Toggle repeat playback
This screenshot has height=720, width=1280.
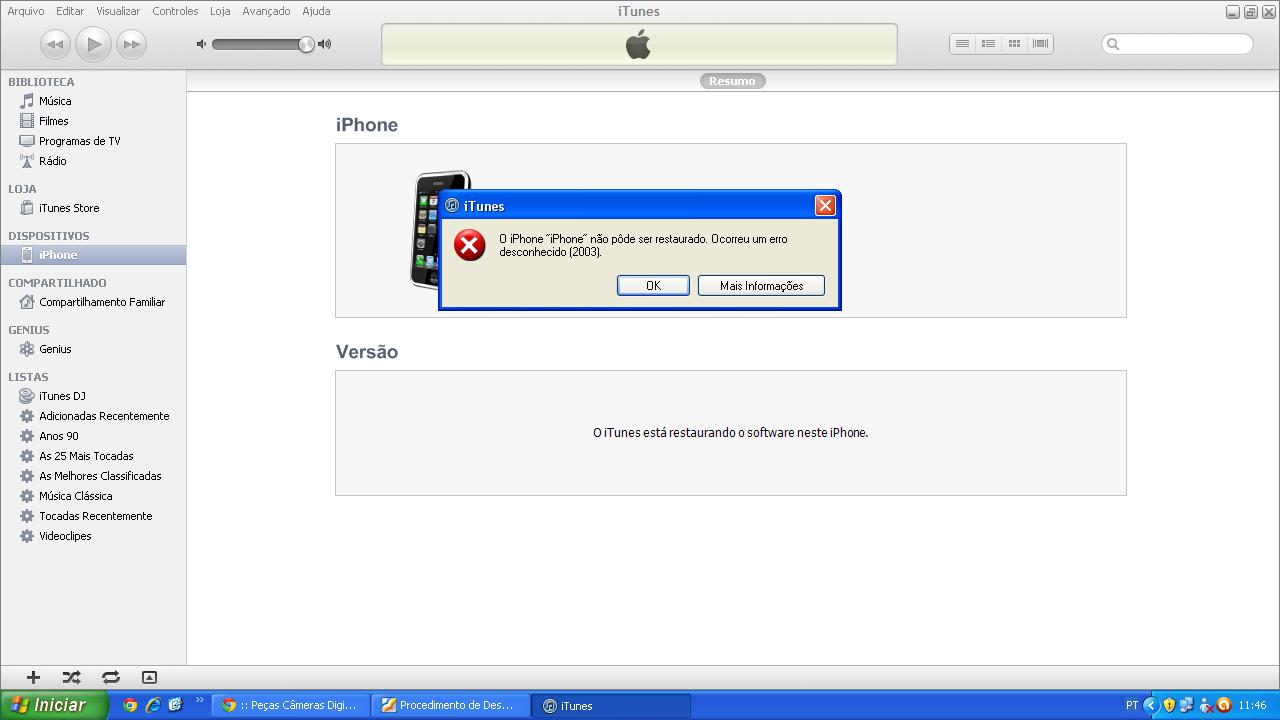(x=110, y=677)
